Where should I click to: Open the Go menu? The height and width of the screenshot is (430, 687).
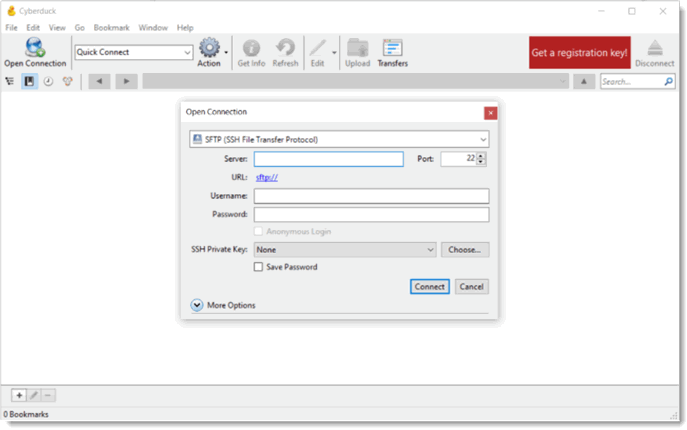[x=79, y=28]
